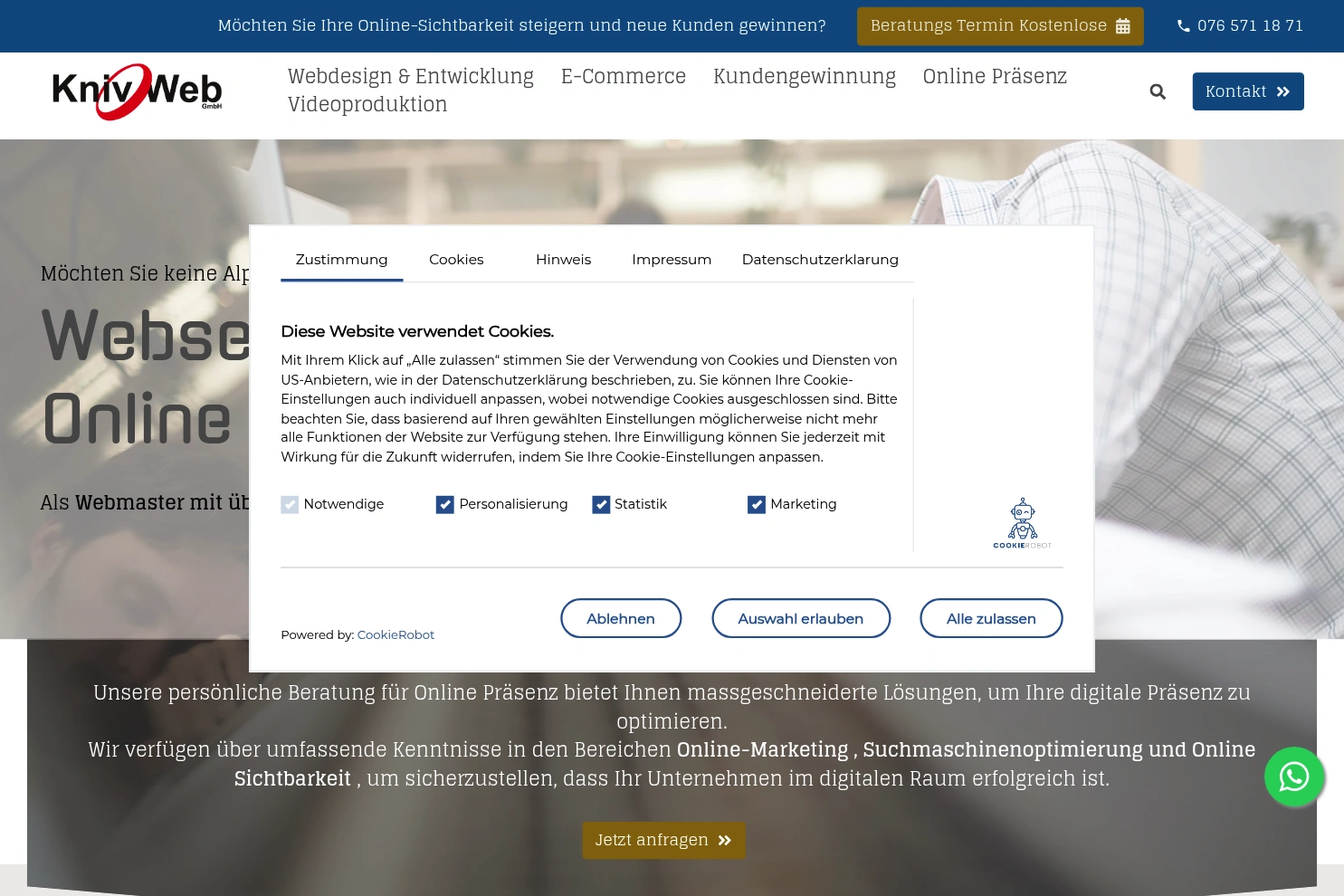Open the Hinweis tab
This screenshot has height=896, width=1344.
coord(563,259)
